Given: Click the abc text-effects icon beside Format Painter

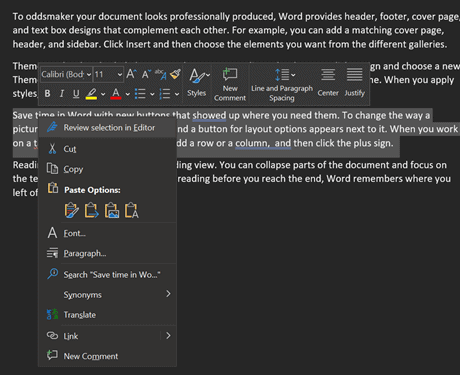Looking at the screenshot, I should pos(161,74).
